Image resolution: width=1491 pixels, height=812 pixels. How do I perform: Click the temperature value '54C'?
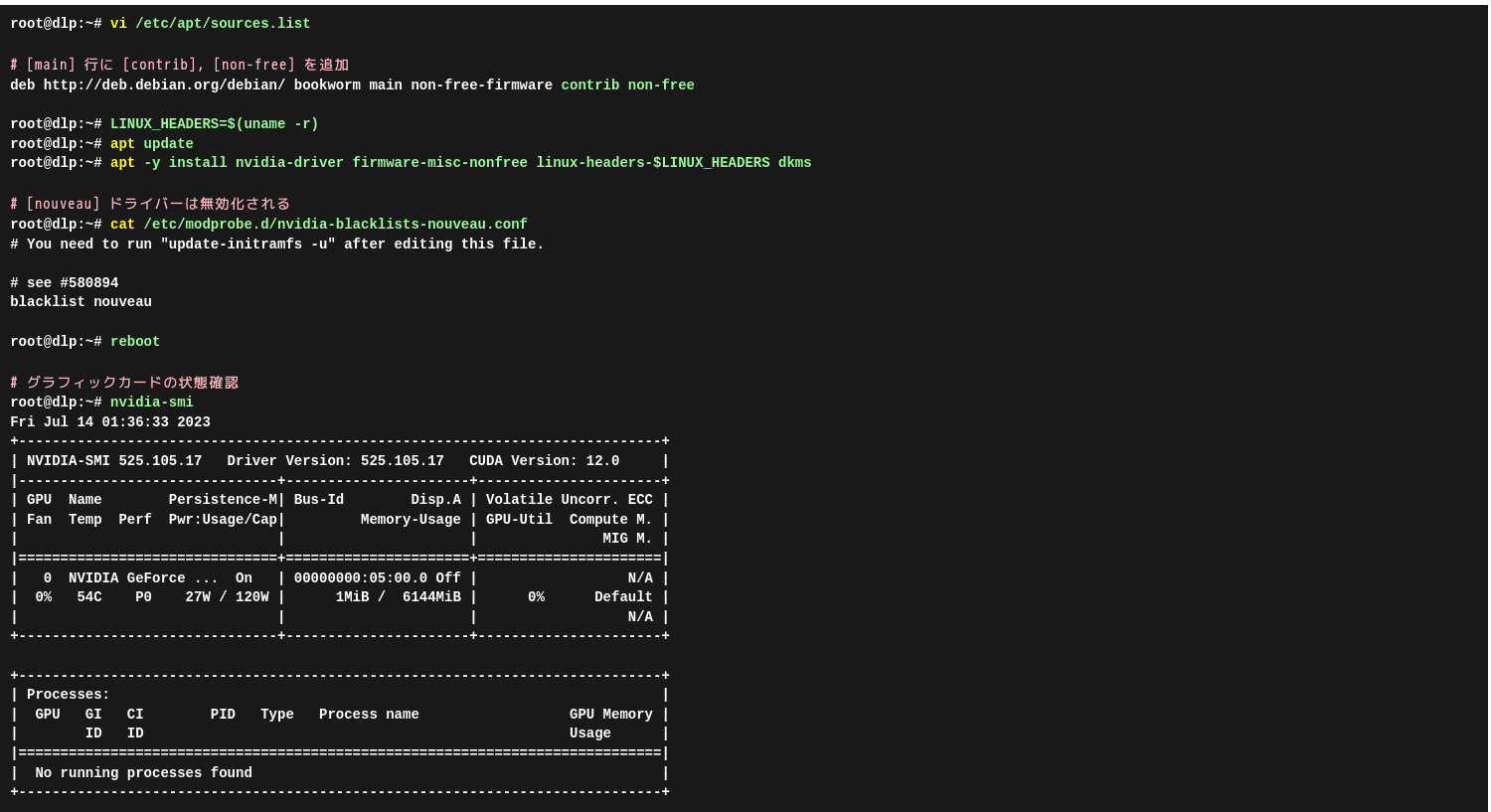[x=89, y=597]
